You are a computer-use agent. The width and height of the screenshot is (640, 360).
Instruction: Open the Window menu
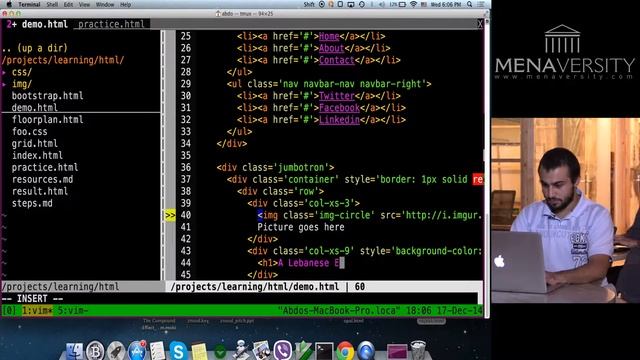click(105, 4)
